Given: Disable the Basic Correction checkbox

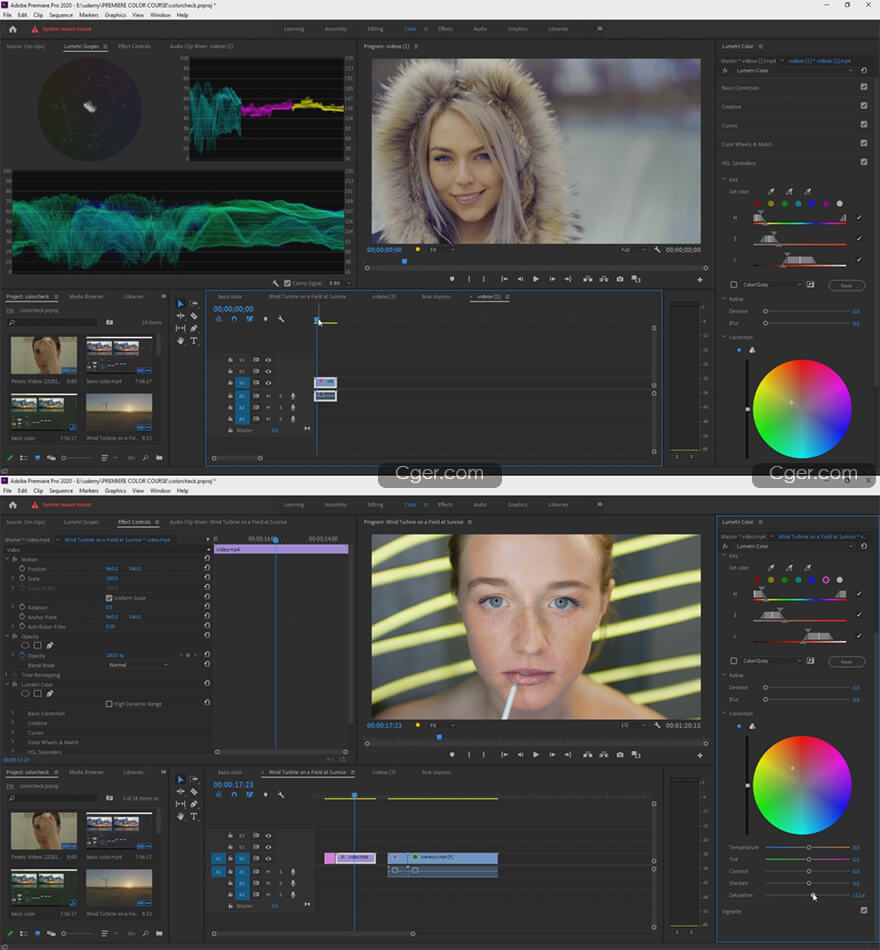Looking at the screenshot, I should [864, 87].
